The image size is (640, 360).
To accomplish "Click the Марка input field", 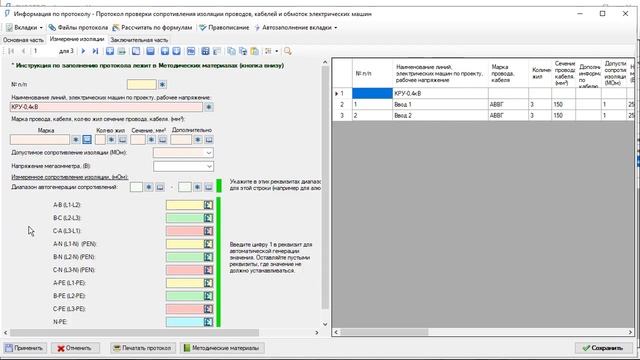I will 40,140.
